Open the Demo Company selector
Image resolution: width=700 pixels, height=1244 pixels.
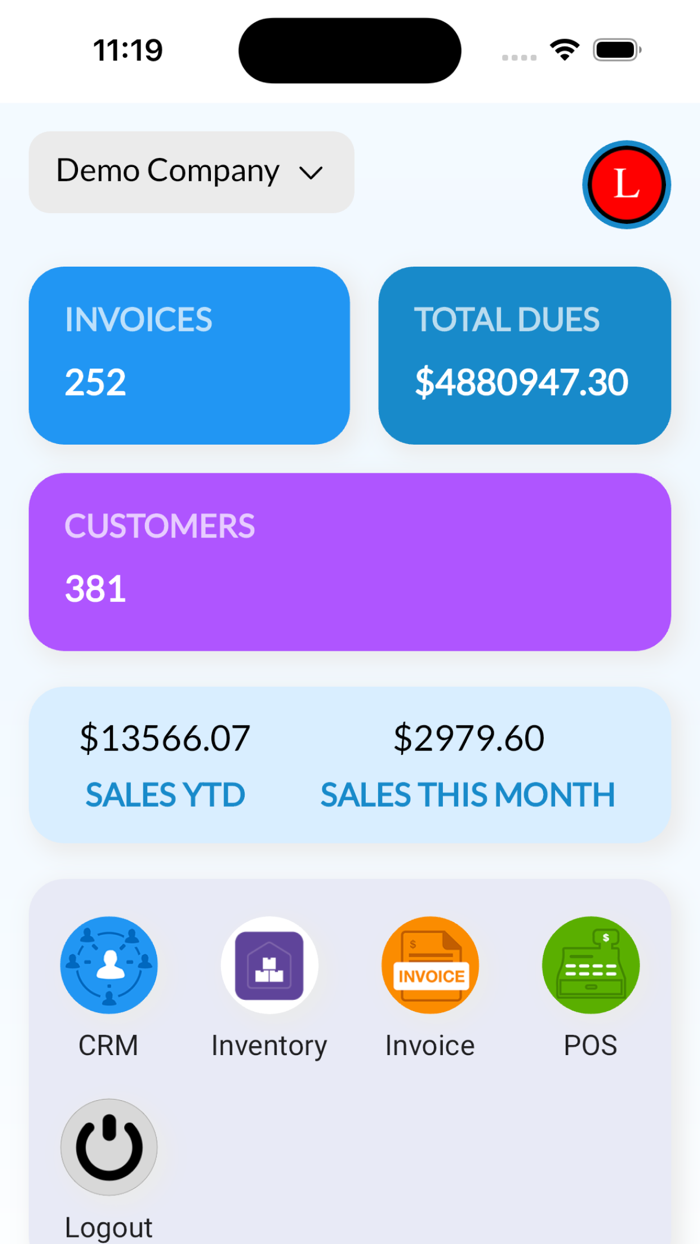190,172
